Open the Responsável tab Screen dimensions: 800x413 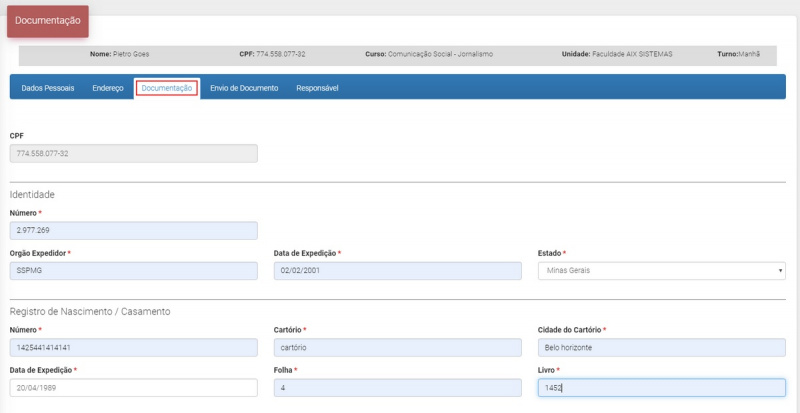point(317,88)
